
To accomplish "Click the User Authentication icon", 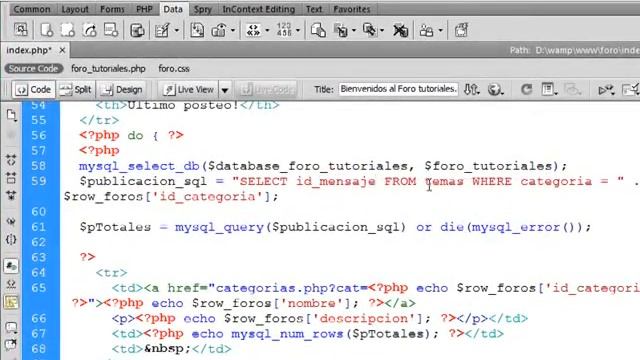I will (427, 30).
